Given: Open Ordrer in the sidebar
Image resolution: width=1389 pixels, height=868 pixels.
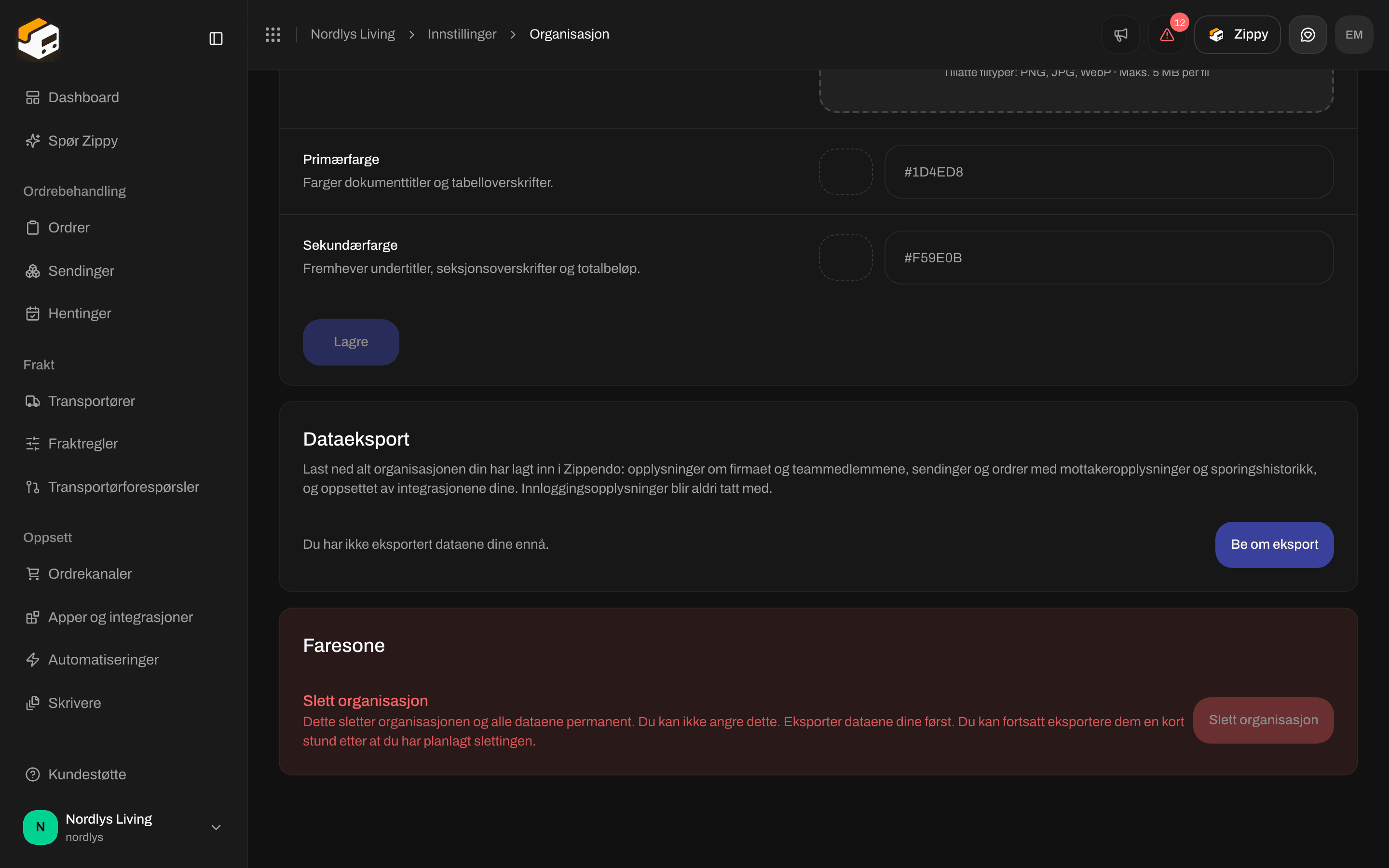Looking at the screenshot, I should pyautogui.click(x=123, y=228).
